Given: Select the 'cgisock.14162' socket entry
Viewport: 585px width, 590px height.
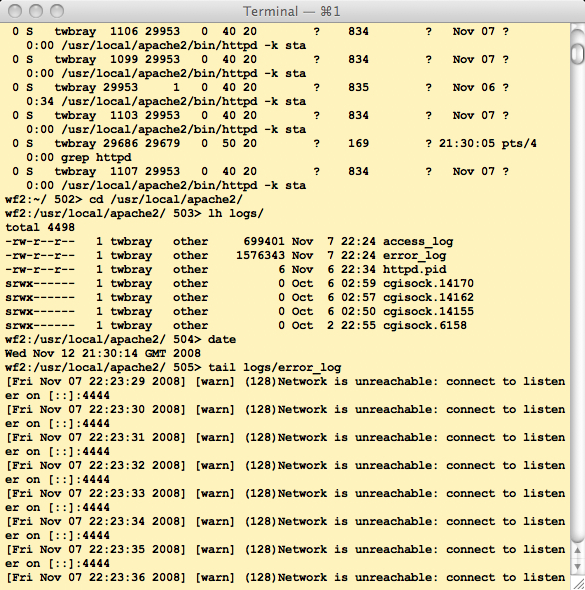Looking at the screenshot, I should [x=428, y=297].
